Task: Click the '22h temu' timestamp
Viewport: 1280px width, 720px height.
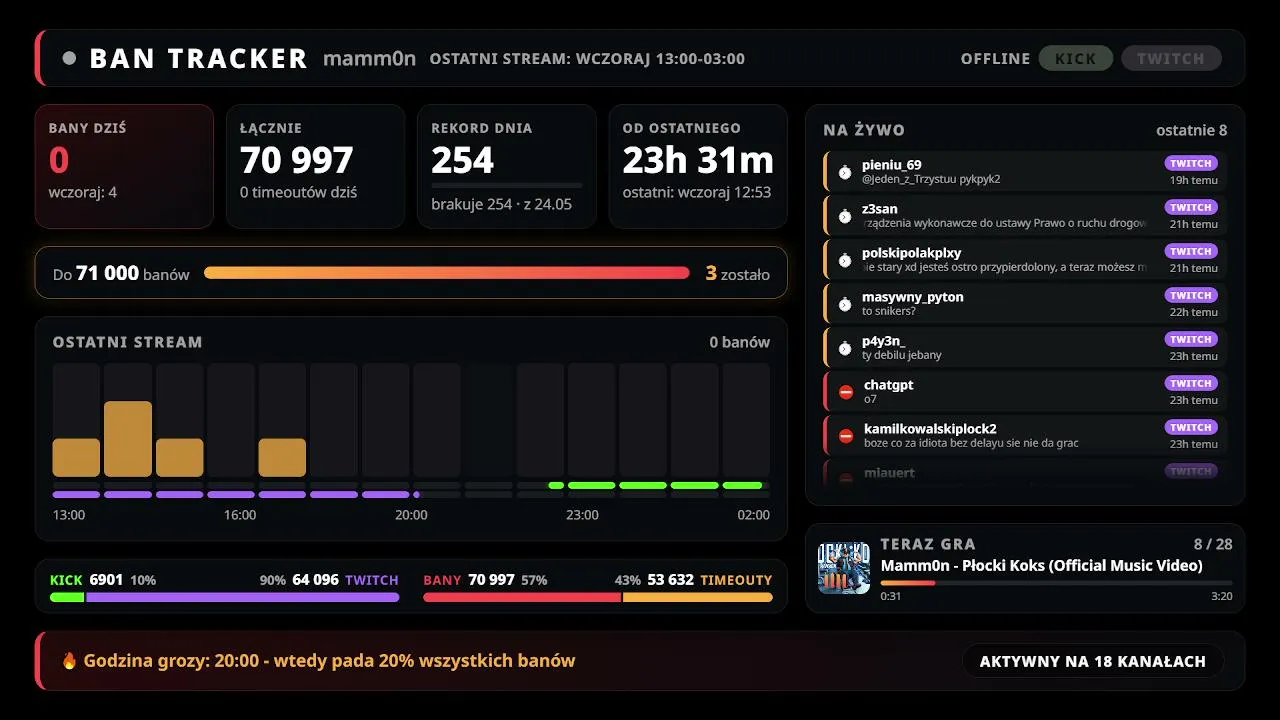Action: click(x=1194, y=312)
